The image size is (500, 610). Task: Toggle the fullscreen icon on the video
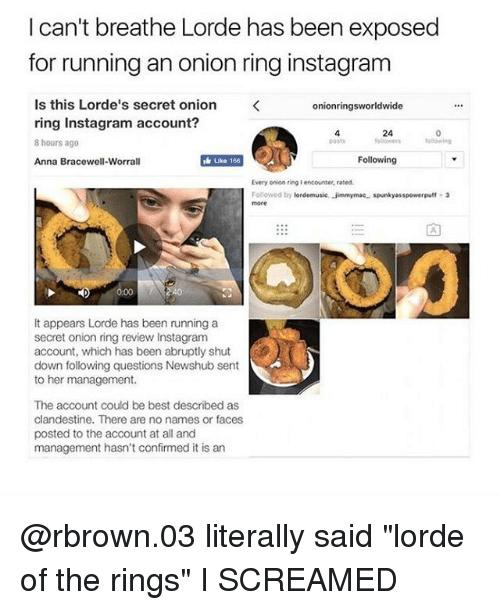click(226, 293)
